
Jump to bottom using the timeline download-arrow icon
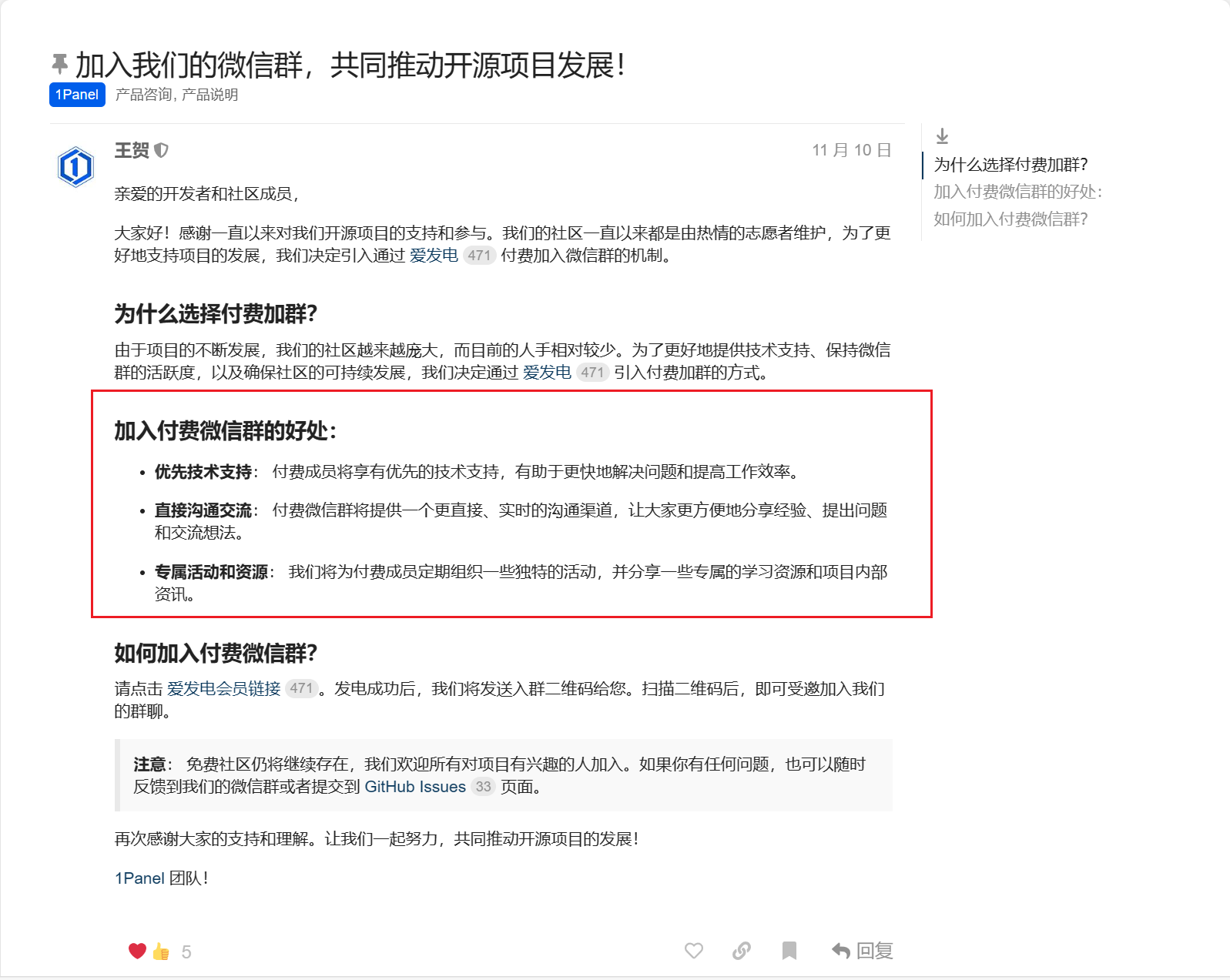[942, 136]
